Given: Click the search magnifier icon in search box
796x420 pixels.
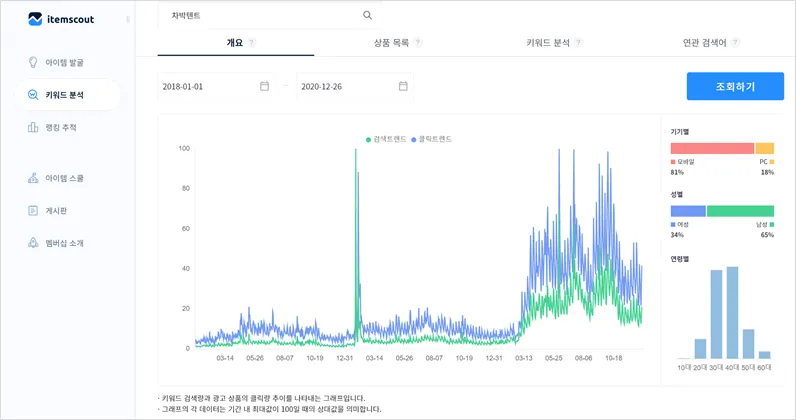Looking at the screenshot, I should [368, 15].
